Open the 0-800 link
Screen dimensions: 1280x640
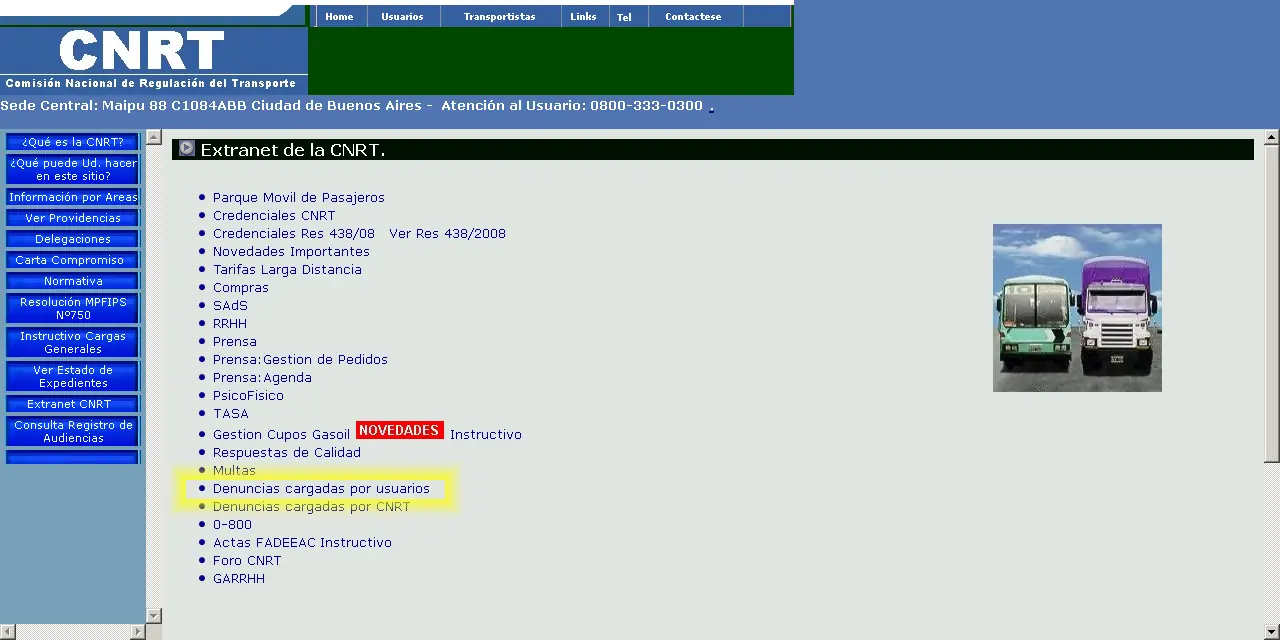(x=232, y=525)
